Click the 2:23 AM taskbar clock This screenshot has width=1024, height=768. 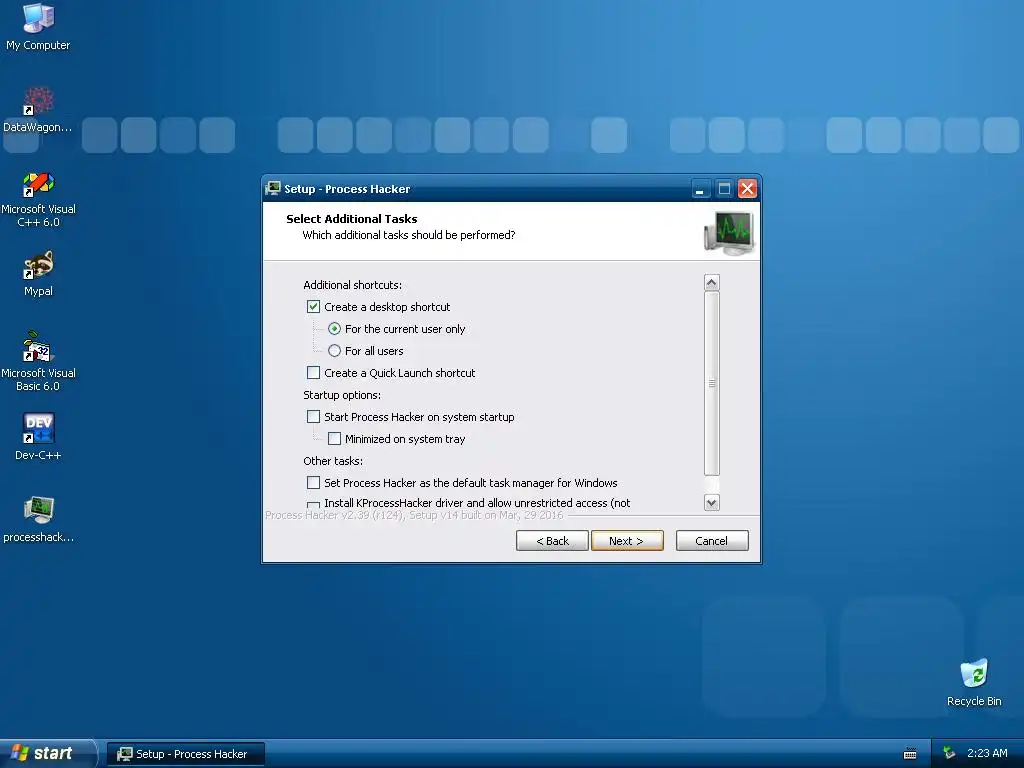987,753
